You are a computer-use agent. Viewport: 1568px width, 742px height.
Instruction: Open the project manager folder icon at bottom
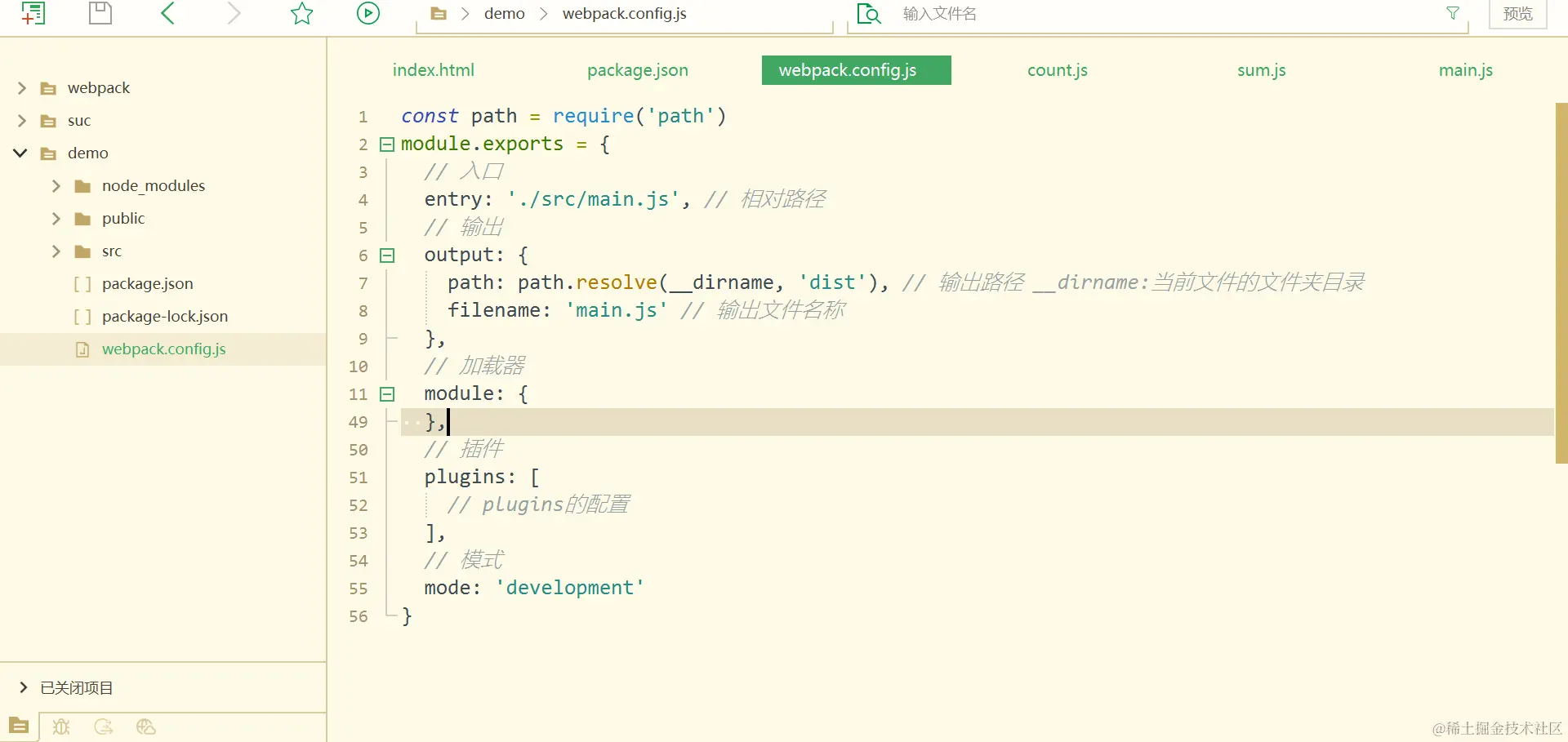tap(19, 726)
